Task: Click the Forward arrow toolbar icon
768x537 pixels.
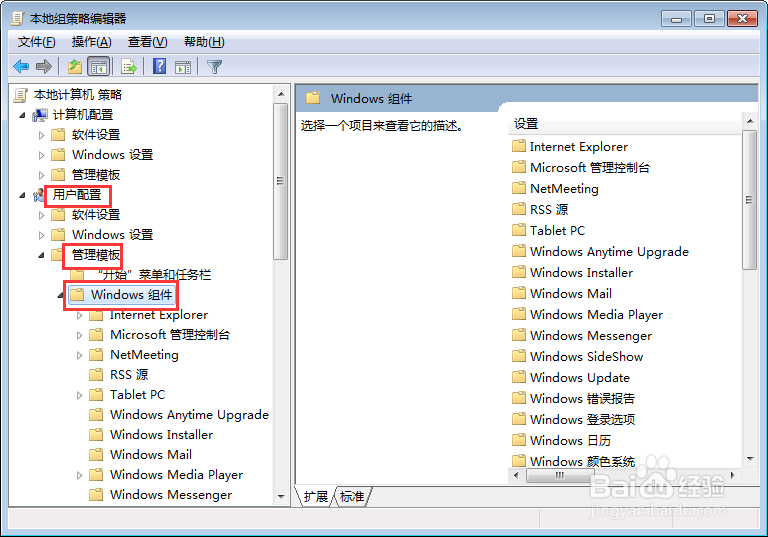Action: 44,66
